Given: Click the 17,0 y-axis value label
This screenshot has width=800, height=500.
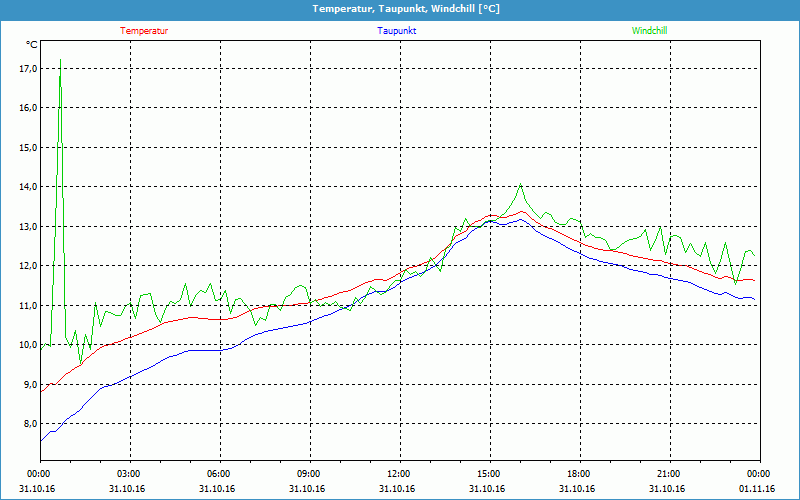Looking at the screenshot, I should (28, 68).
